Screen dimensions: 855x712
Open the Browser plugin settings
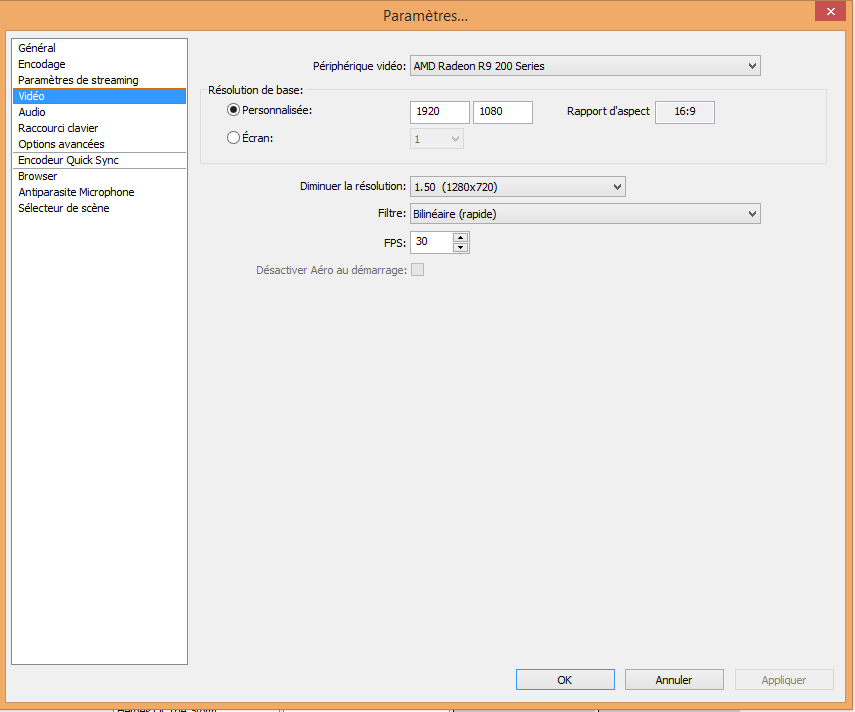pyautogui.click(x=99, y=176)
